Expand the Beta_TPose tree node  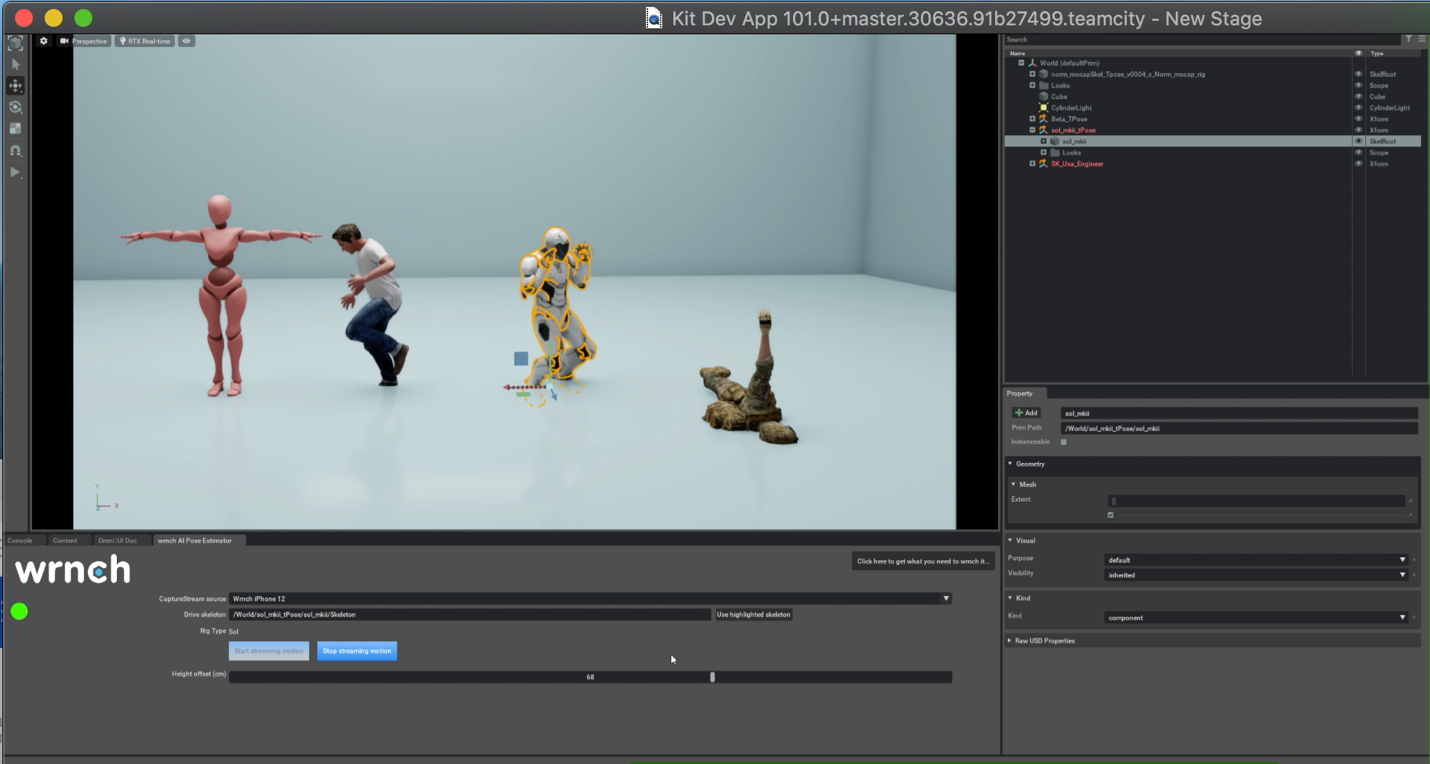(x=1032, y=119)
